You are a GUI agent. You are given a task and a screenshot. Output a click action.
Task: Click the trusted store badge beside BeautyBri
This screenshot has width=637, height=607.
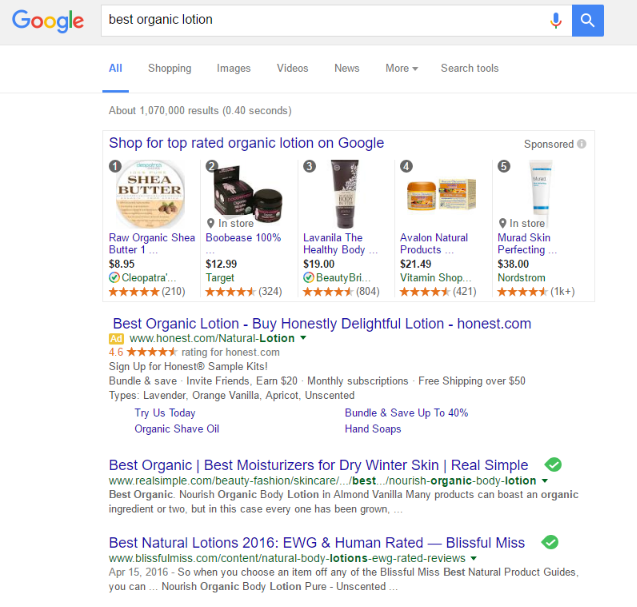[309, 277]
